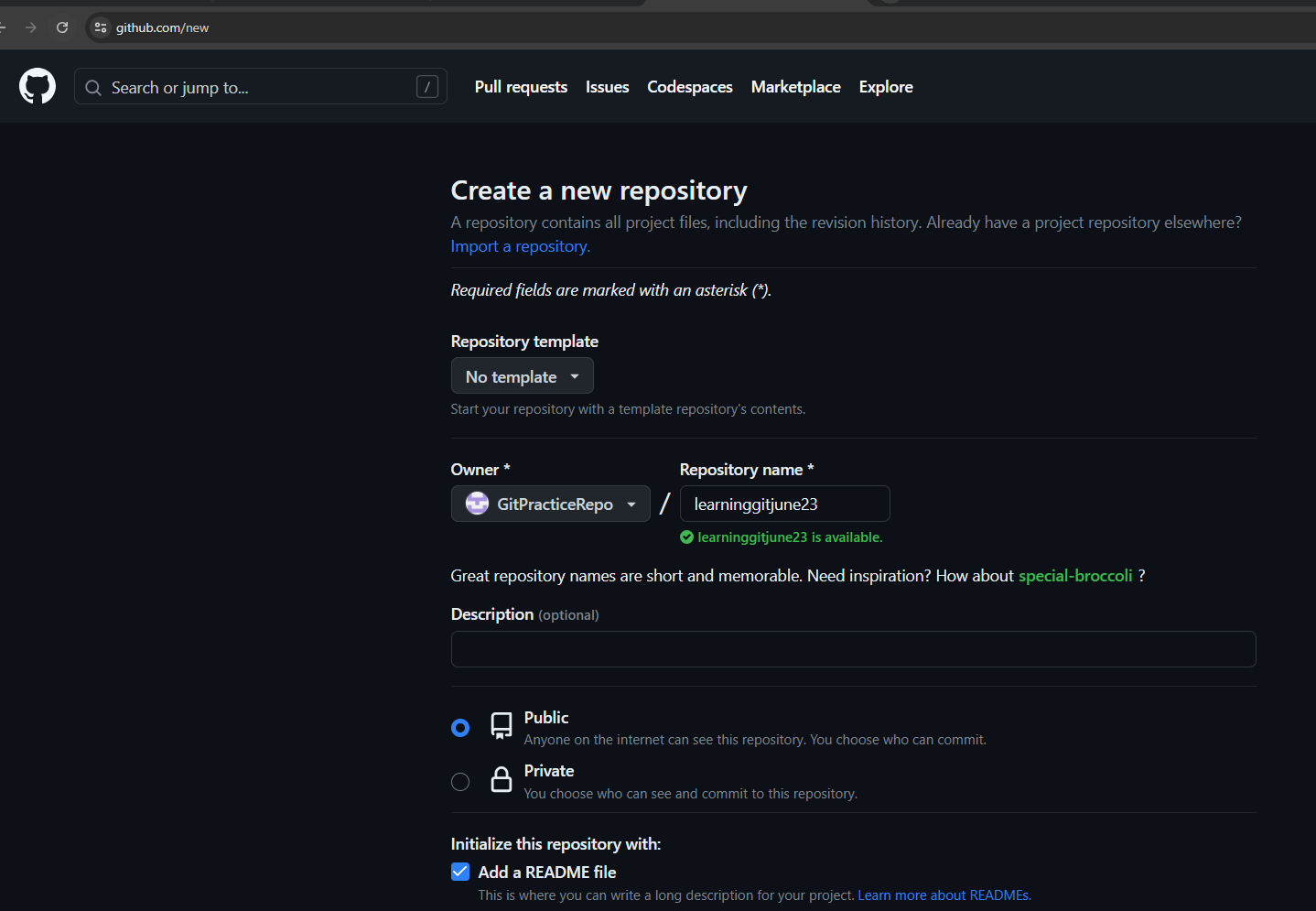Click the slash shortcut key icon
The height and width of the screenshot is (911, 1316).
point(427,87)
